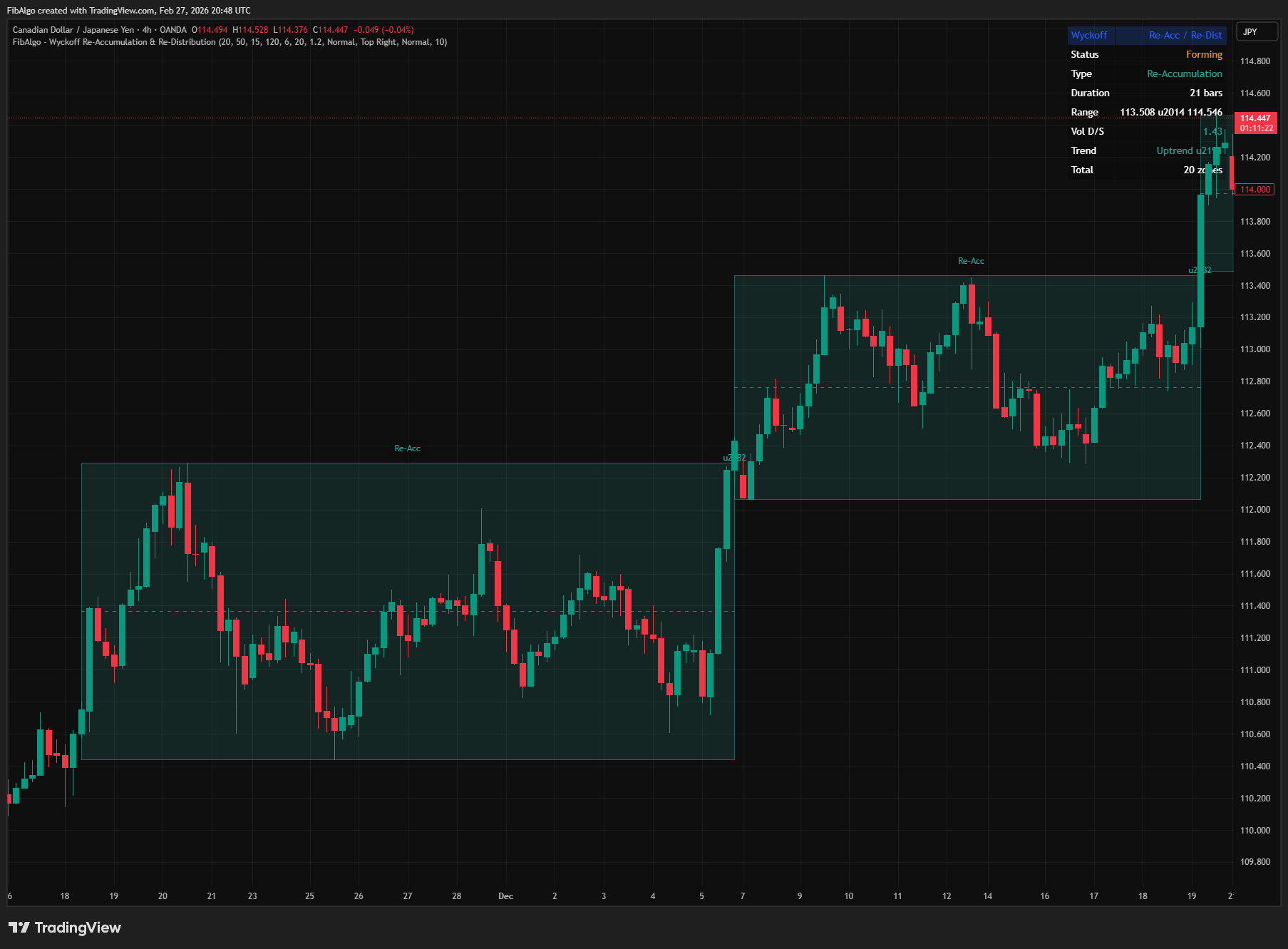Screen dimensions: 1288x949
Task: Click the red 114.000 price level label
Action: [1254, 189]
